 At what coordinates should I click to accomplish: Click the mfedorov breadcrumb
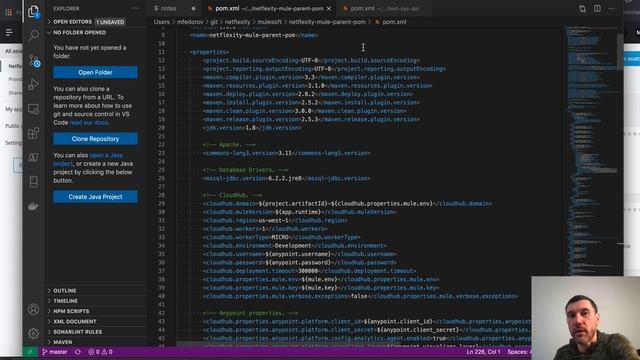click(190, 22)
